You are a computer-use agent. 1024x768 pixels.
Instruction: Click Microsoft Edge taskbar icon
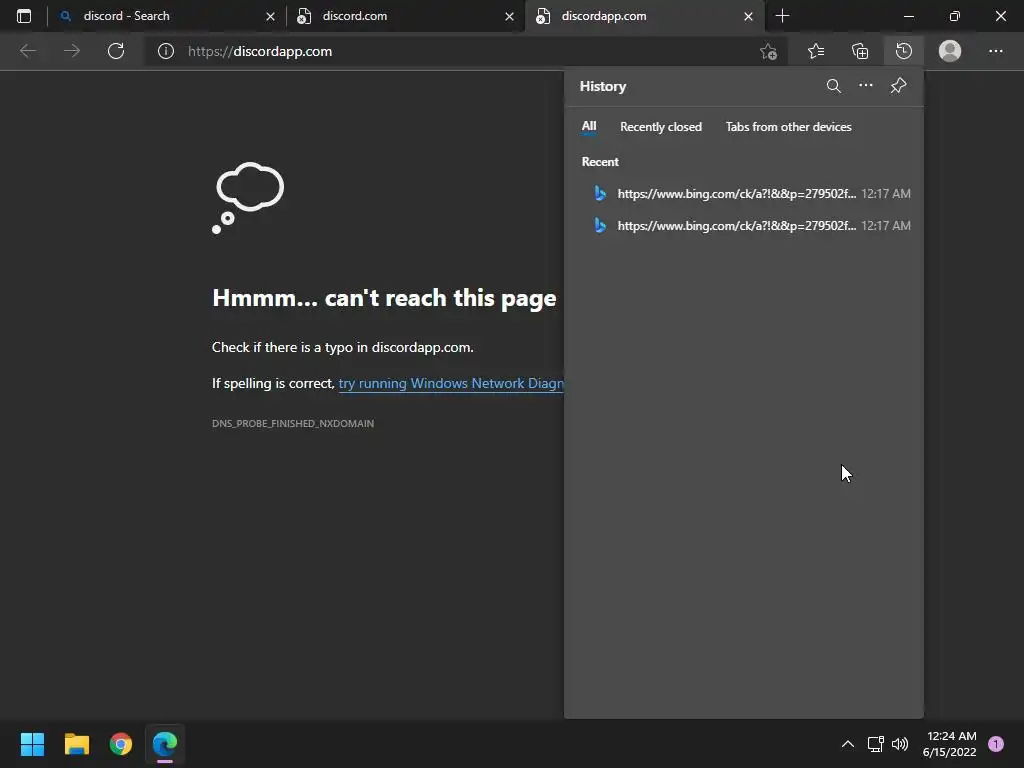tap(165, 744)
